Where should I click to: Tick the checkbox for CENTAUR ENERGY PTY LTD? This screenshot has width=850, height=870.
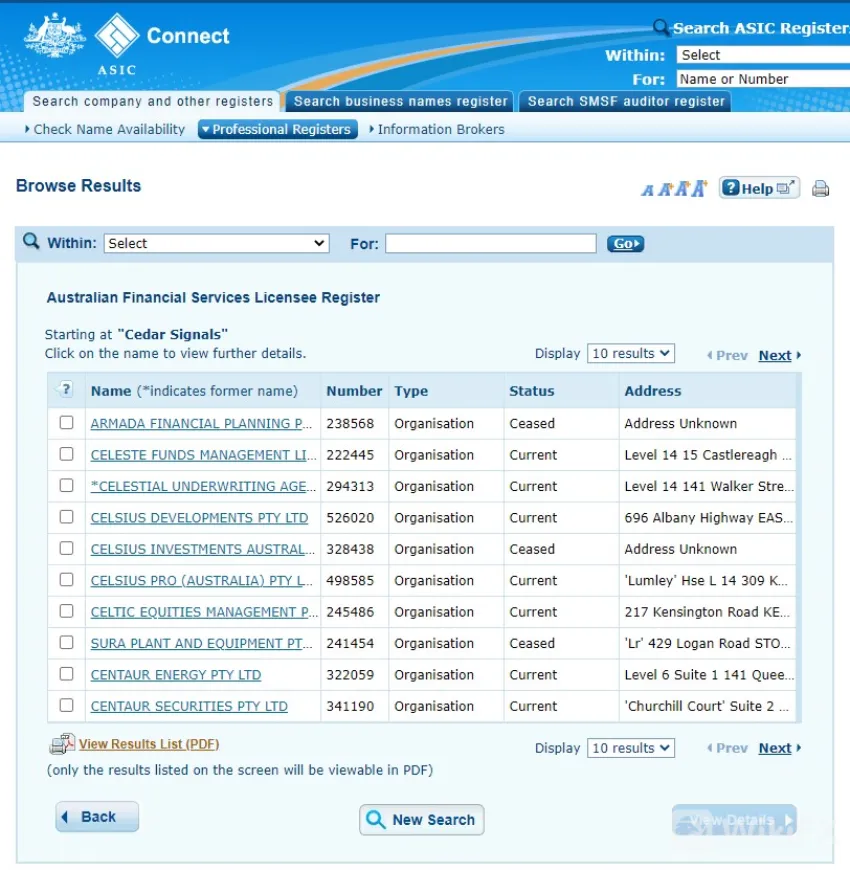pyautogui.click(x=67, y=674)
